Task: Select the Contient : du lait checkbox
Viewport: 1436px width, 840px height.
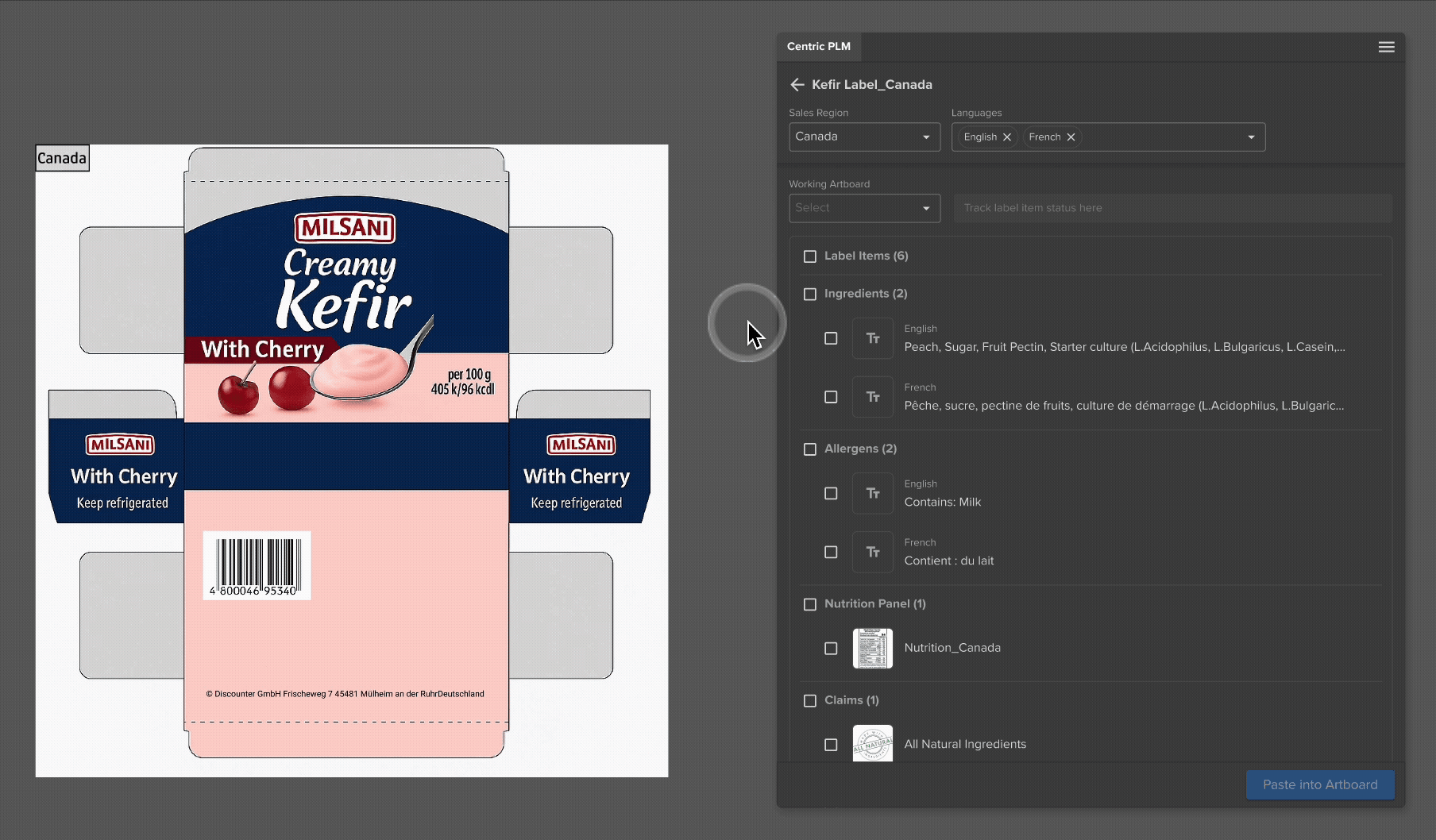Action: coord(831,552)
